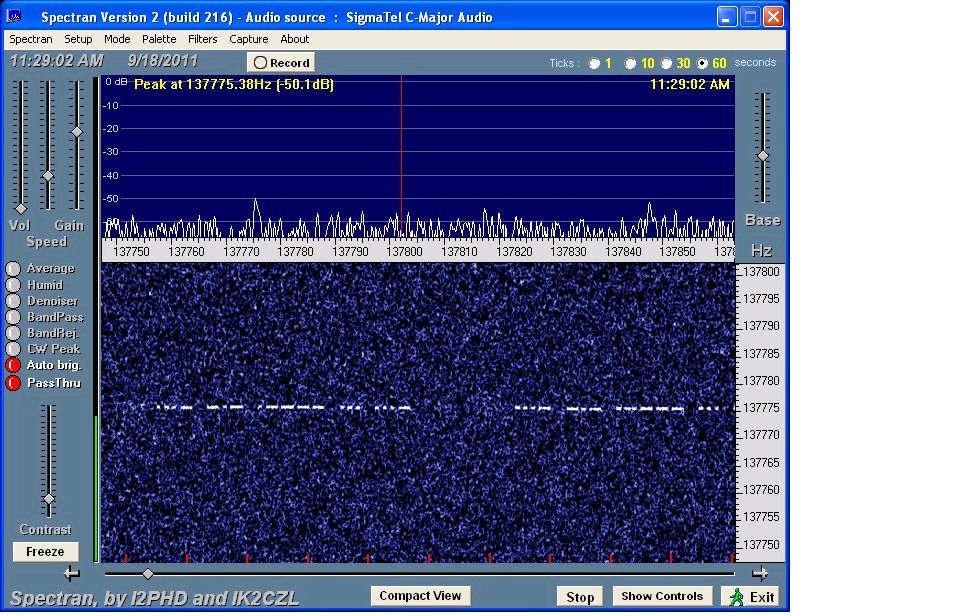Click the 137850 label on frequency axis
969x616 pixels.
coord(677,252)
